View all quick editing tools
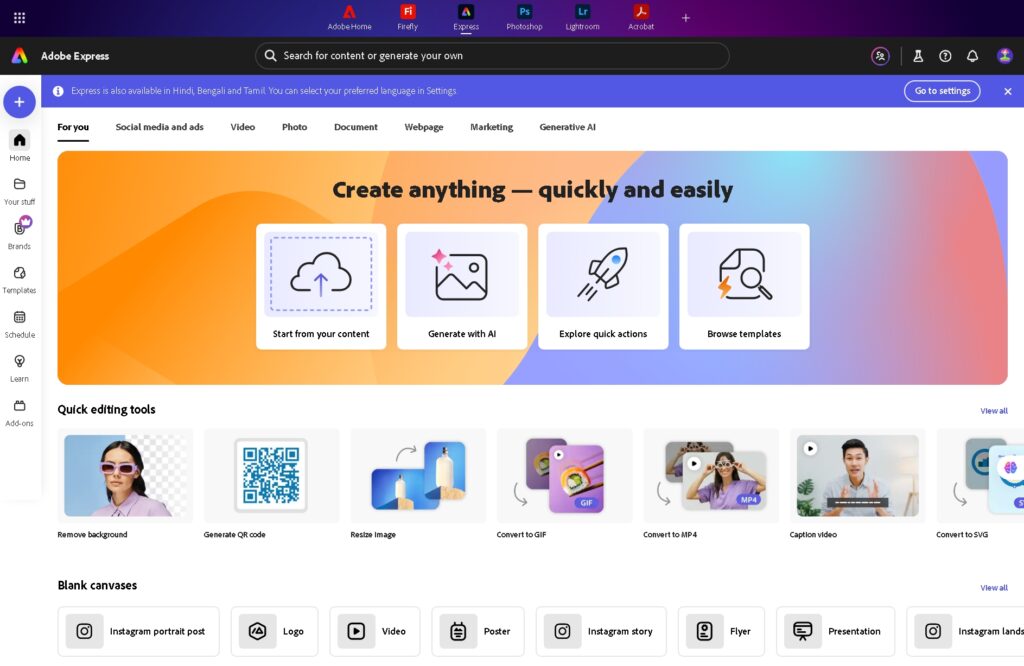The image size is (1024, 666). coord(994,410)
